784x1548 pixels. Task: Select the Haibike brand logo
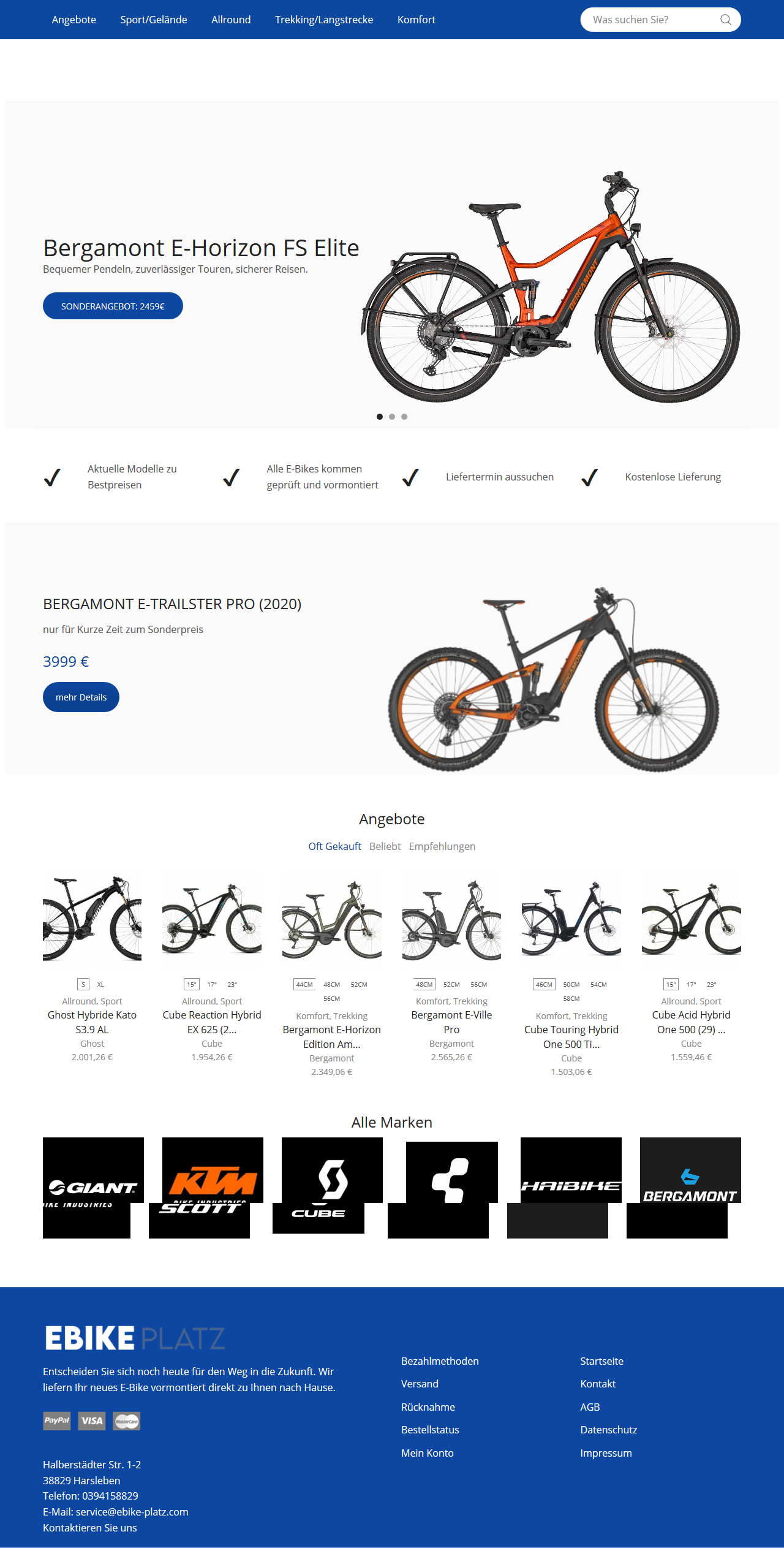pyautogui.click(x=571, y=1170)
